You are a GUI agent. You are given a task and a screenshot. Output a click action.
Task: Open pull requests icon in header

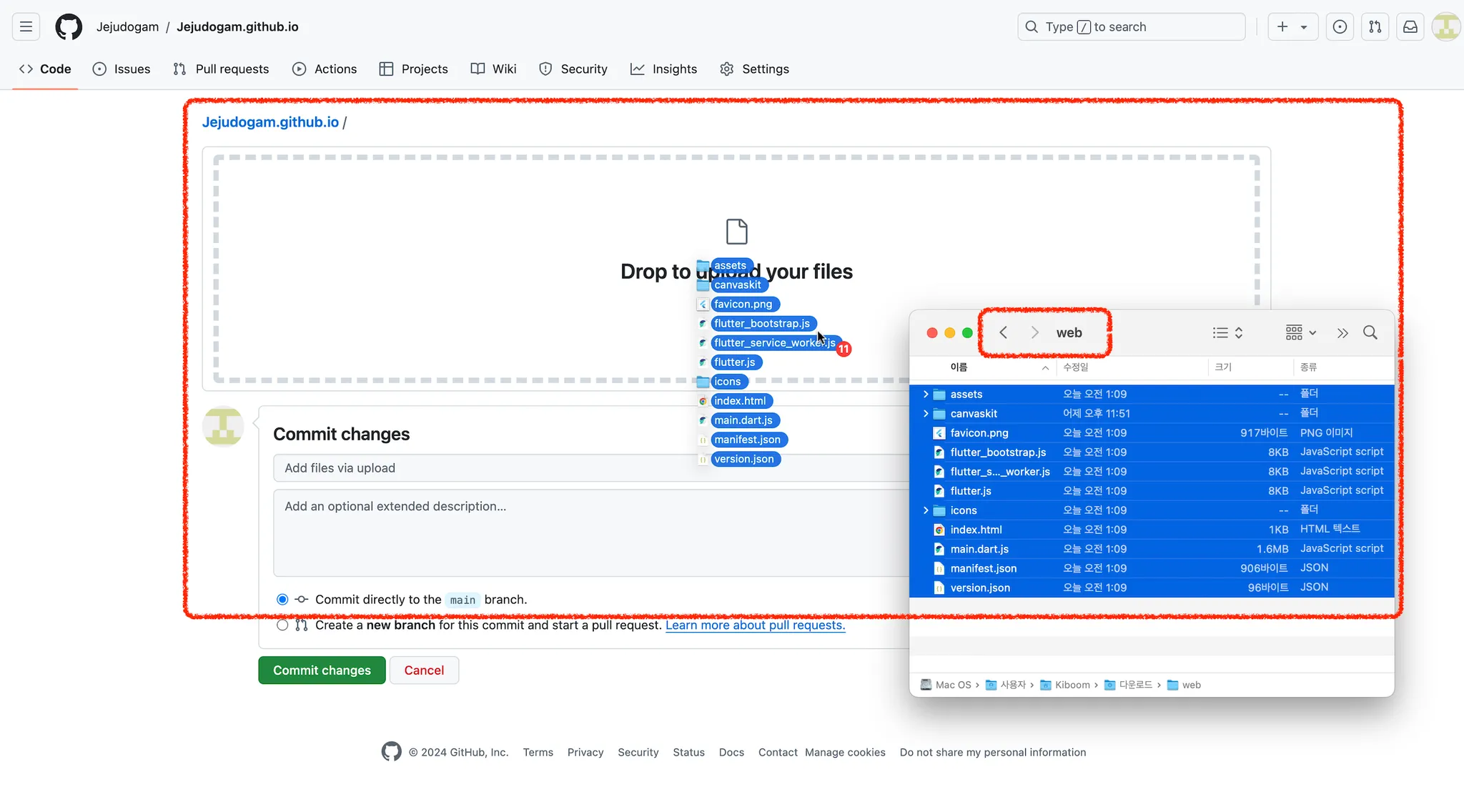(1375, 27)
